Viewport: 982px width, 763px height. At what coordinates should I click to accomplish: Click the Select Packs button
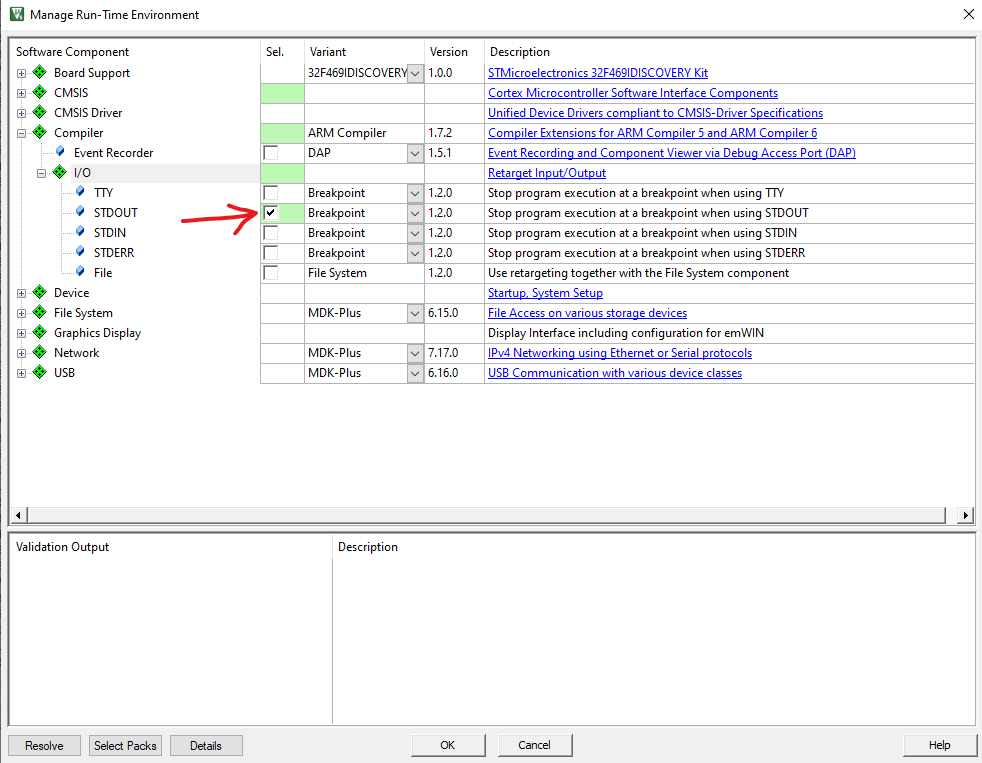click(x=125, y=745)
